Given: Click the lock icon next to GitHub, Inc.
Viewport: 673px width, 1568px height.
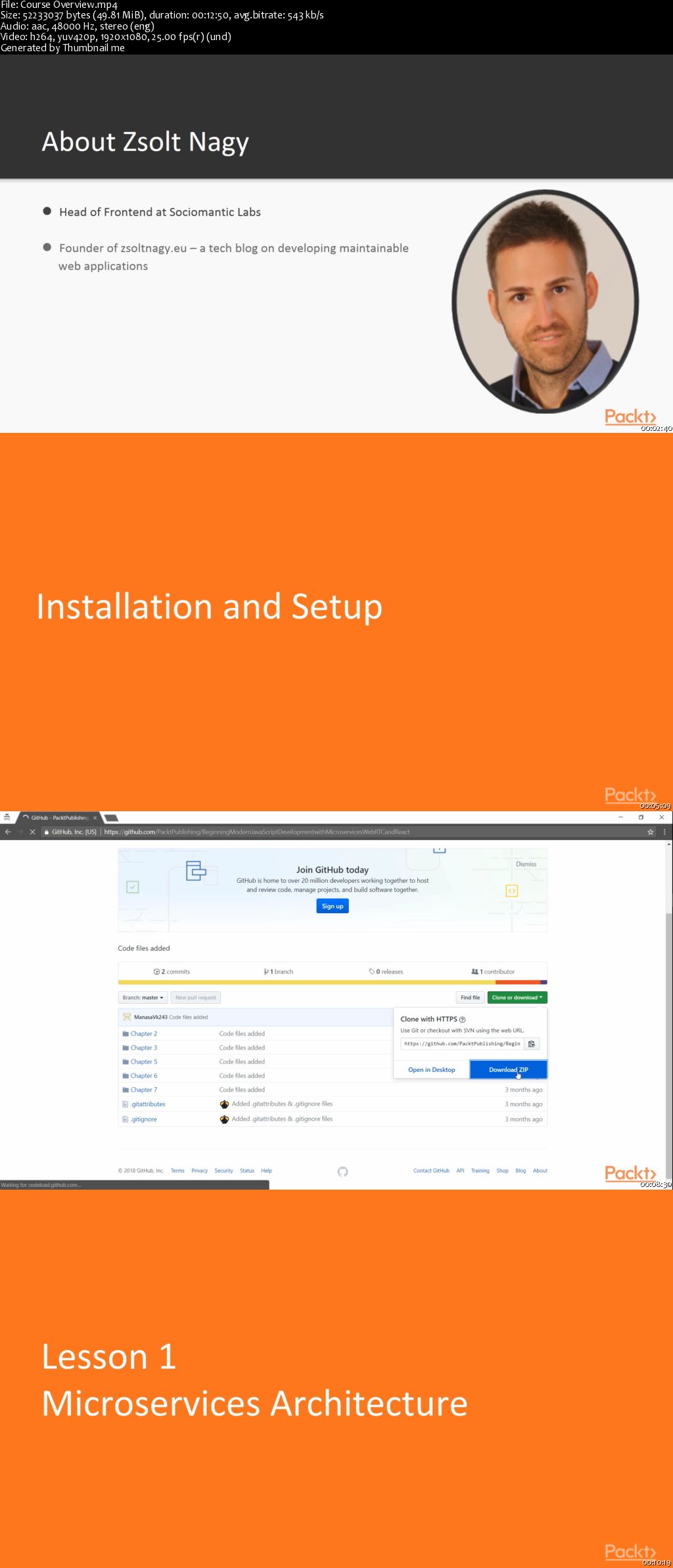Looking at the screenshot, I should tap(47, 832).
